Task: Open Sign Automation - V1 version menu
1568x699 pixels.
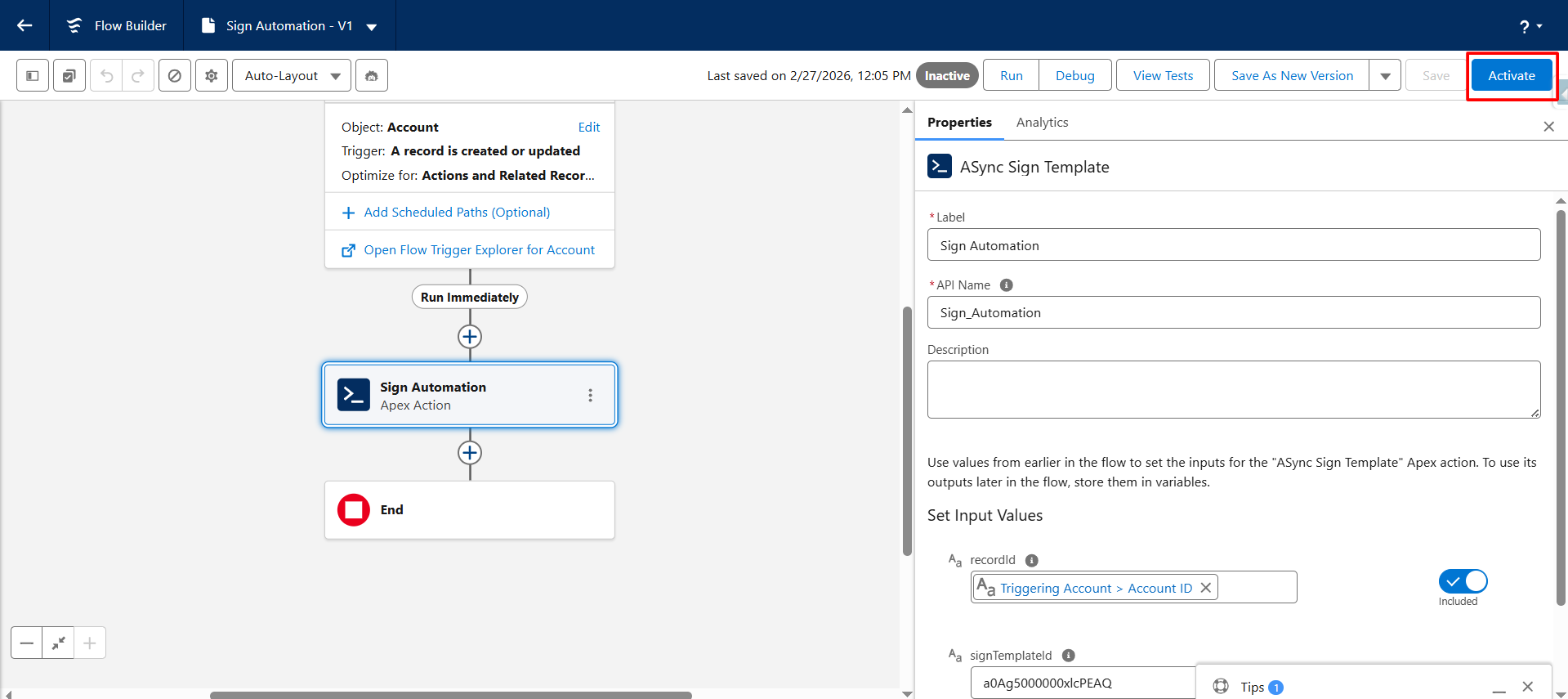Action: 372,26
